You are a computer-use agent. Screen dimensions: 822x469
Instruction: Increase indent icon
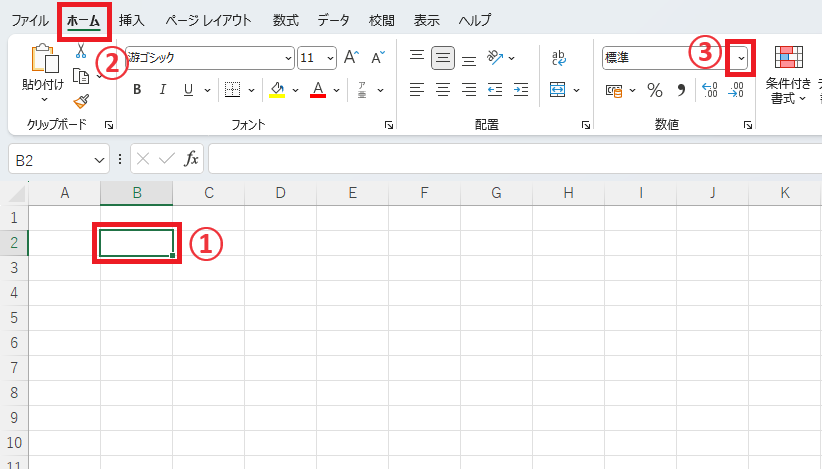point(521,90)
